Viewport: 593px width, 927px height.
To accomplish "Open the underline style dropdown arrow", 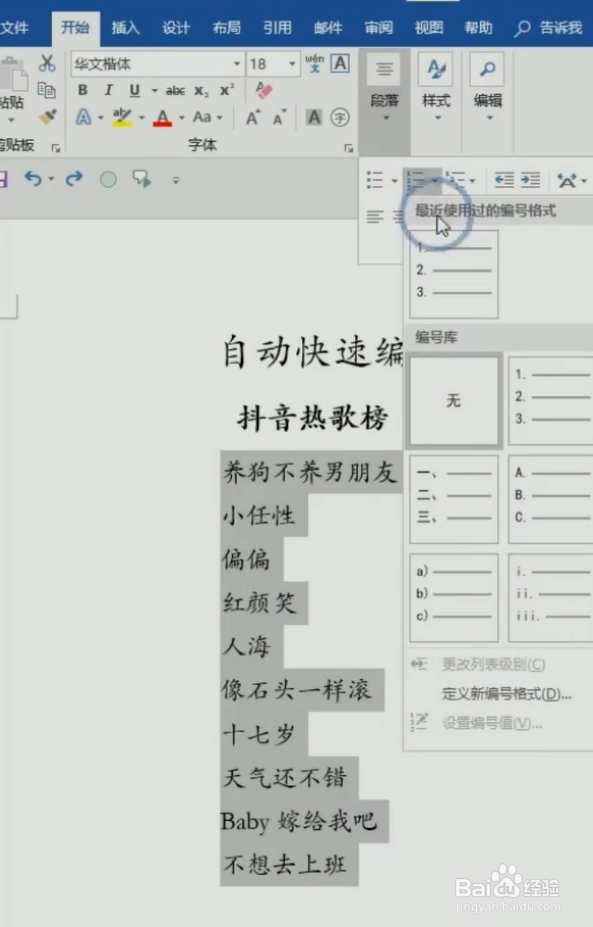I will pyautogui.click(x=154, y=90).
